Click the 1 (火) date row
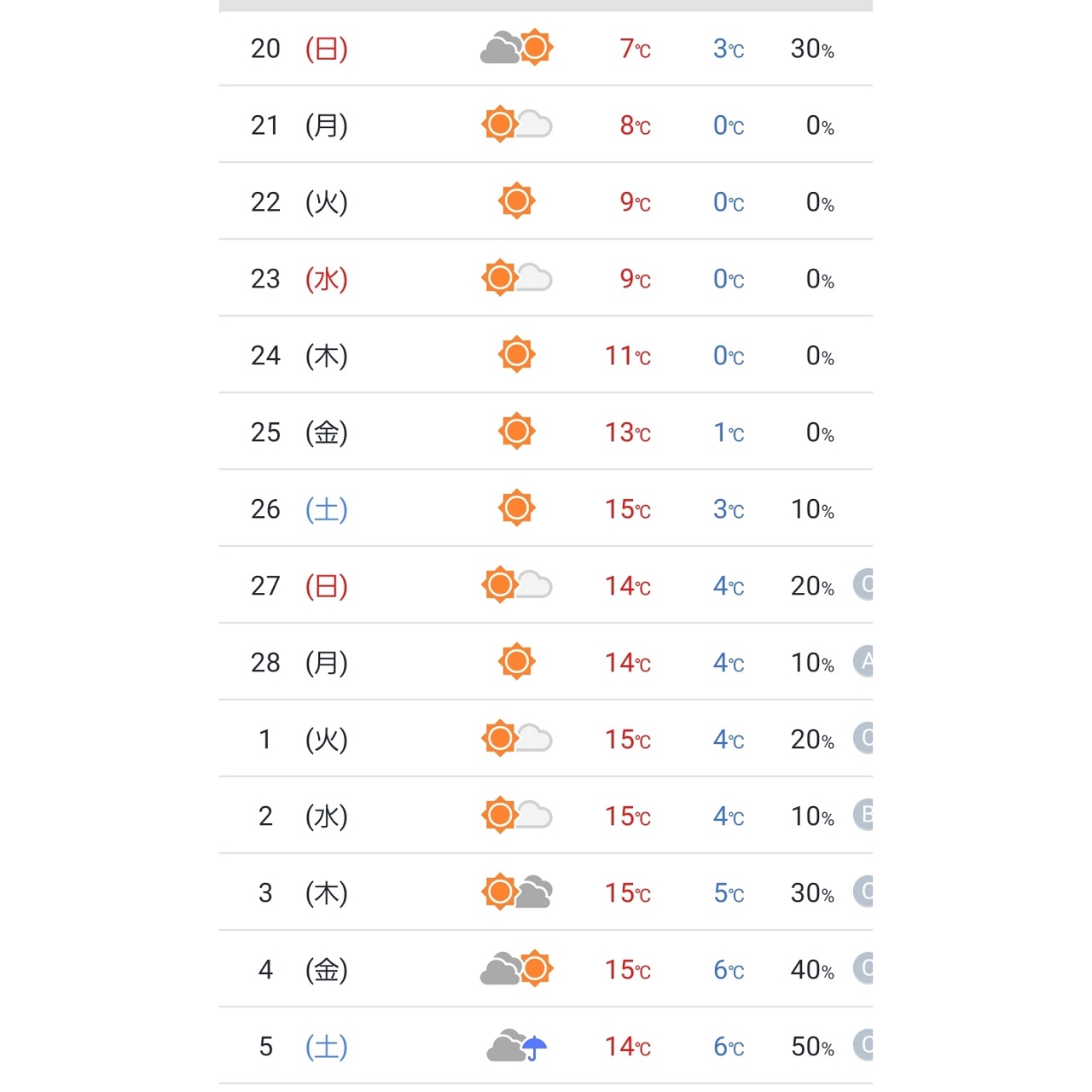 [546, 739]
